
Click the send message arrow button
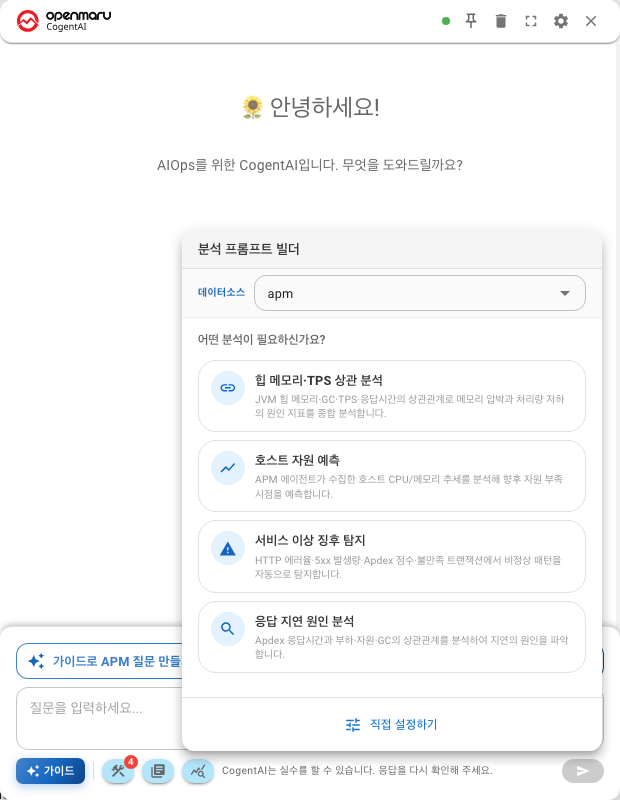583,770
